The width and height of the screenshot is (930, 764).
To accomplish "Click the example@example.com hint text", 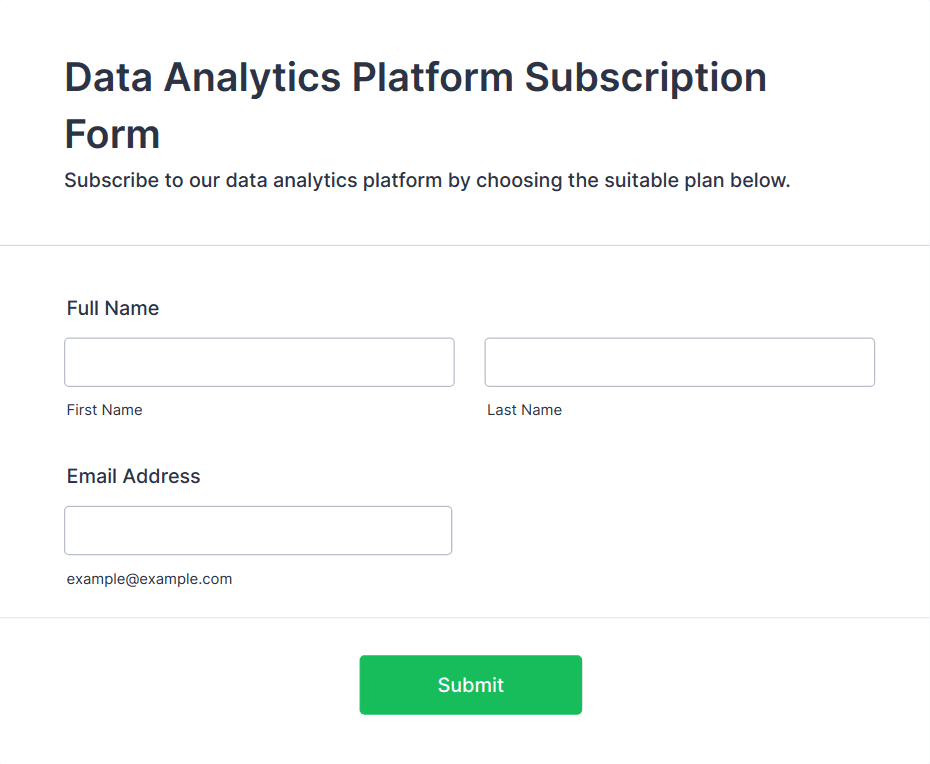I will coord(149,579).
